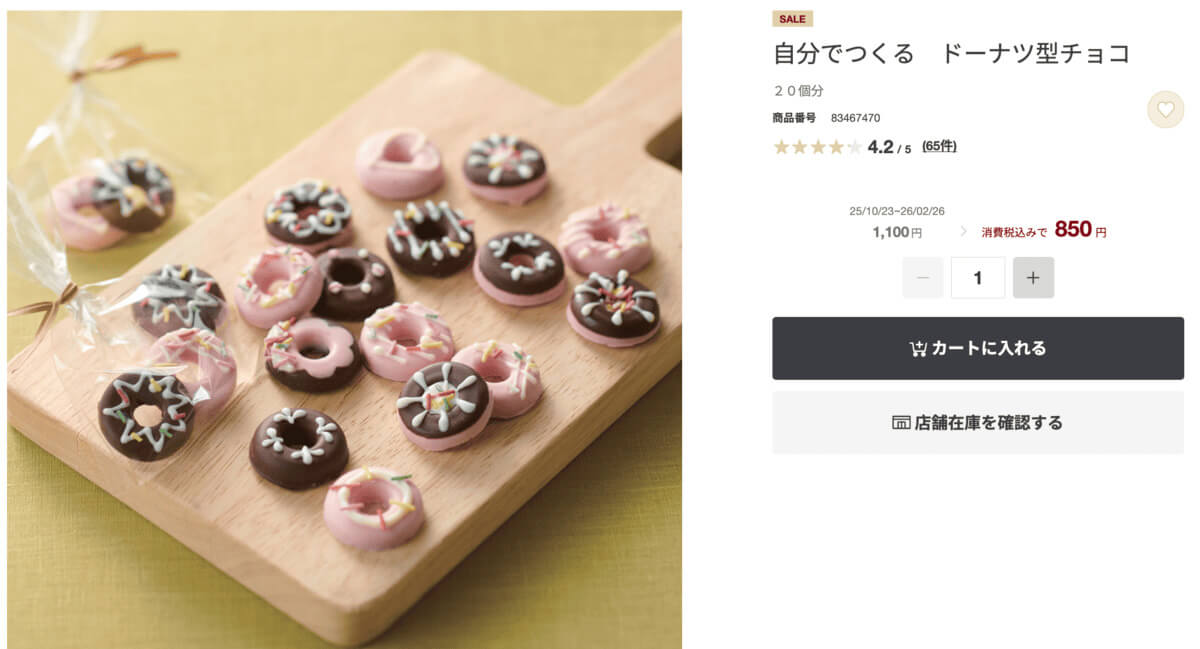Increase quantity with the plus stepper
Image resolution: width=1200 pixels, height=649 pixels.
click(x=1034, y=277)
